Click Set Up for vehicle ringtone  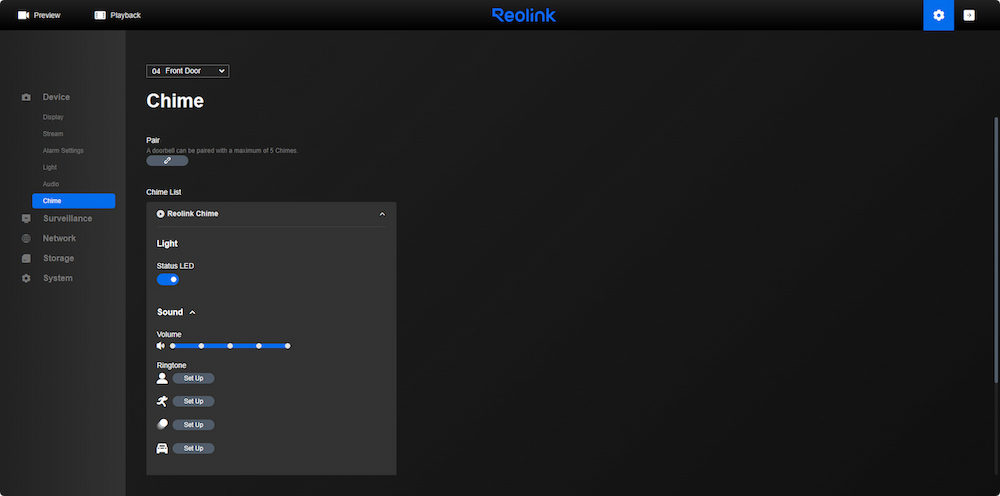click(x=193, y=448)
